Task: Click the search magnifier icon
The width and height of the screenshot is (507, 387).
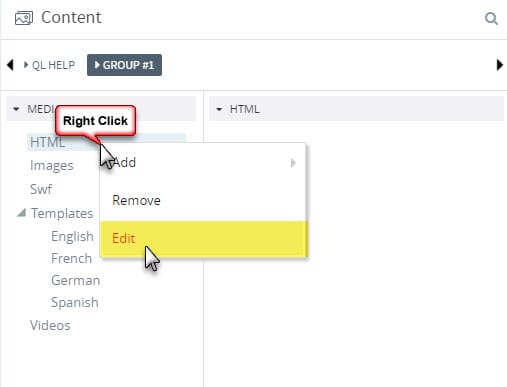Action: pyautogui.click(x=491, y=18)
